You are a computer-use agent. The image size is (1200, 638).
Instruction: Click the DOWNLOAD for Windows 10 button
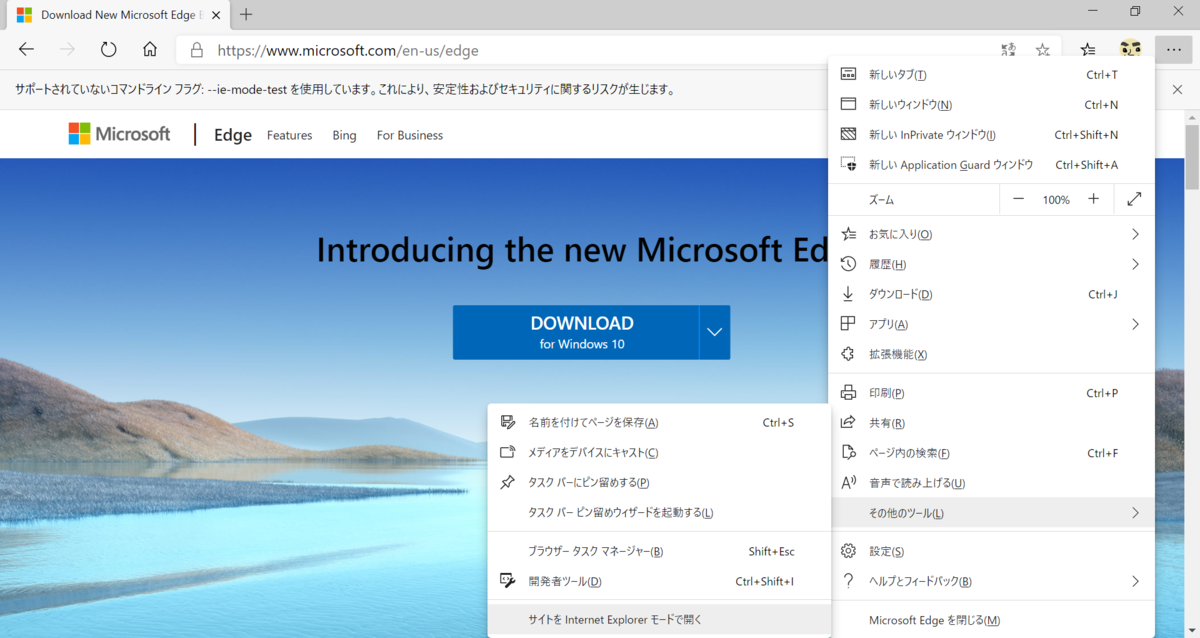[576, 332]
